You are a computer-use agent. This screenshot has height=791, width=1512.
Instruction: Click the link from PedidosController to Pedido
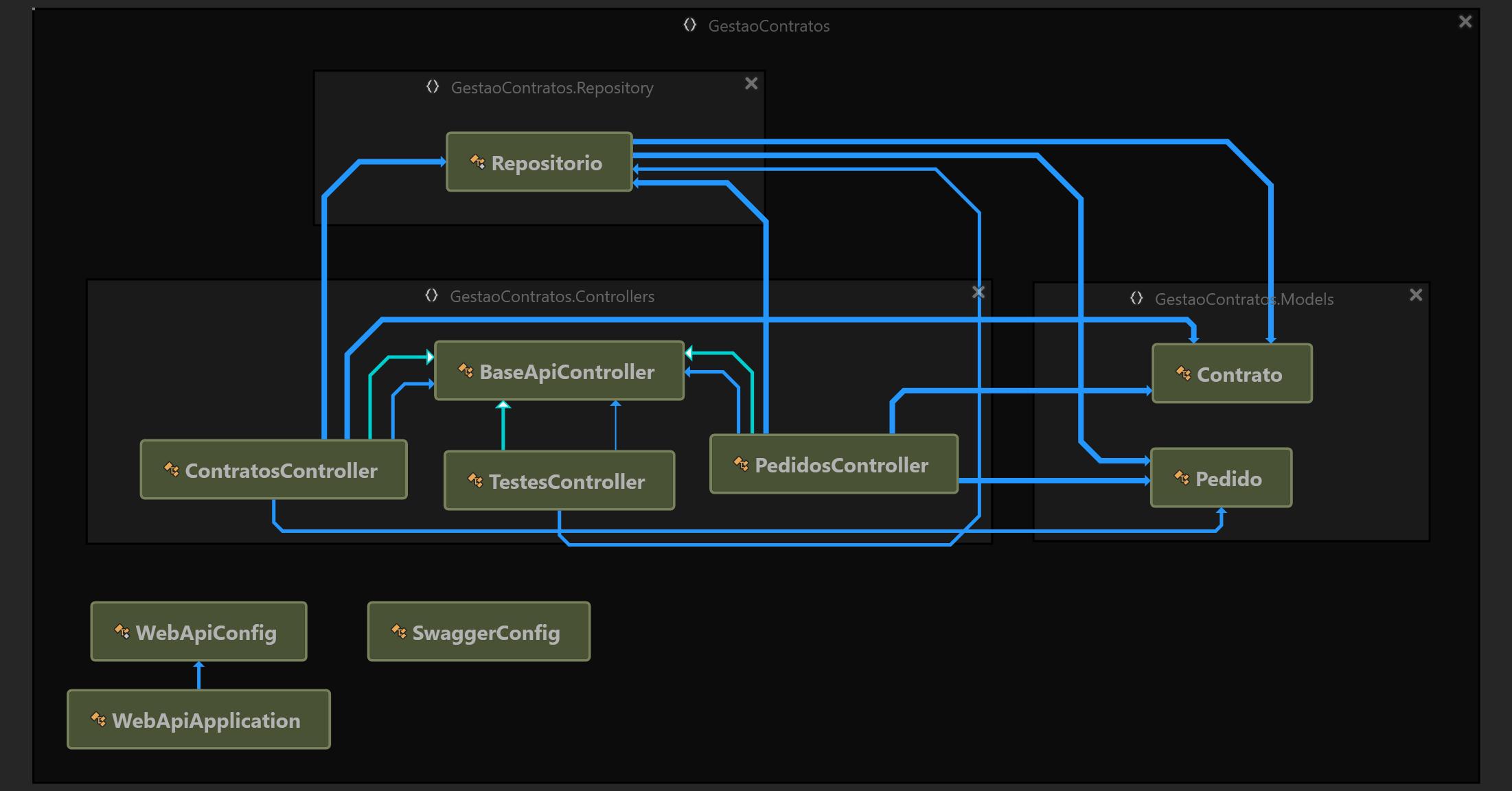[x=1055, y=481]
